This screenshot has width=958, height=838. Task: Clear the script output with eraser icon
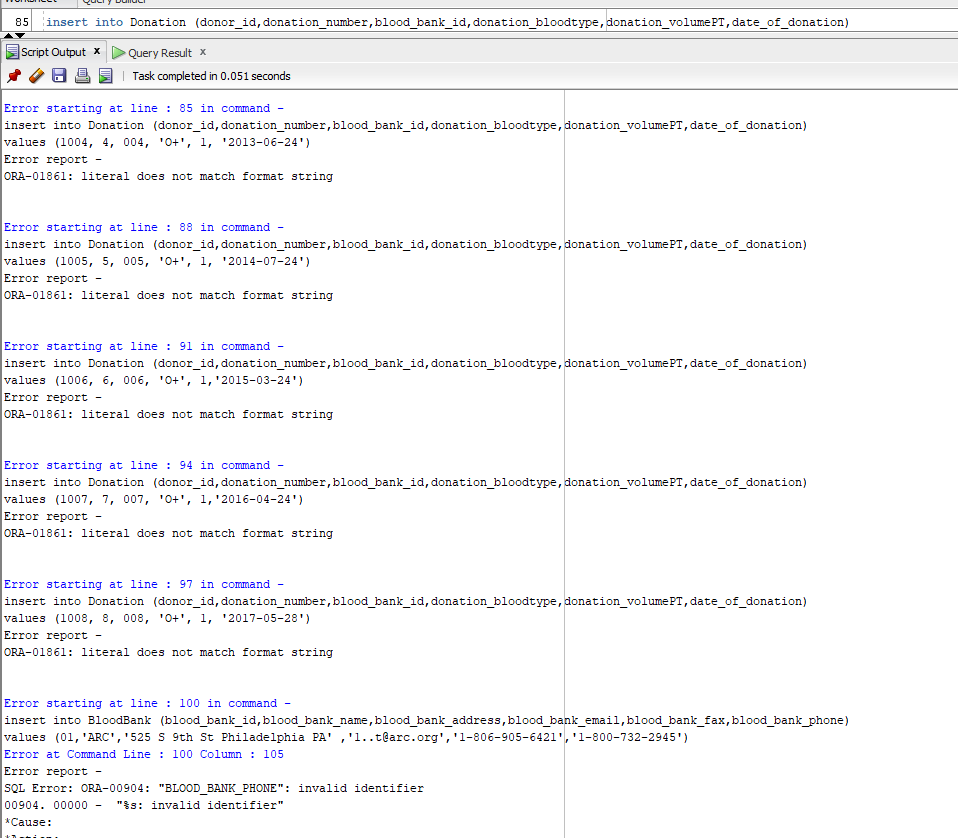[35, 75]
